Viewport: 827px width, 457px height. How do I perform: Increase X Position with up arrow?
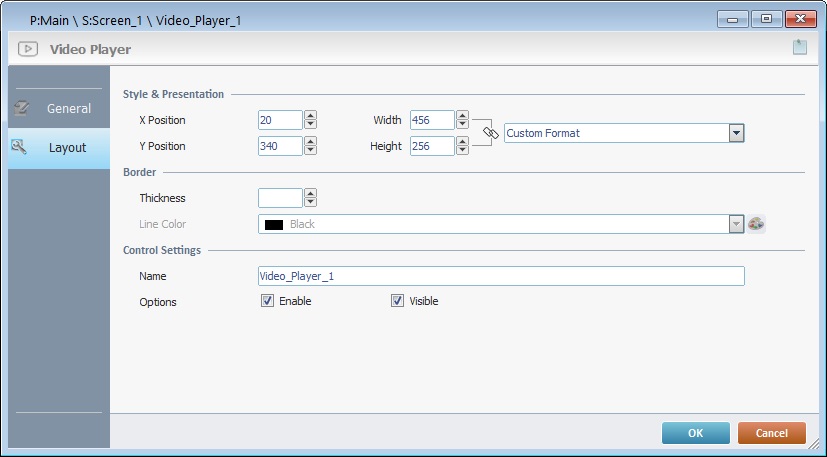point(310,116)
